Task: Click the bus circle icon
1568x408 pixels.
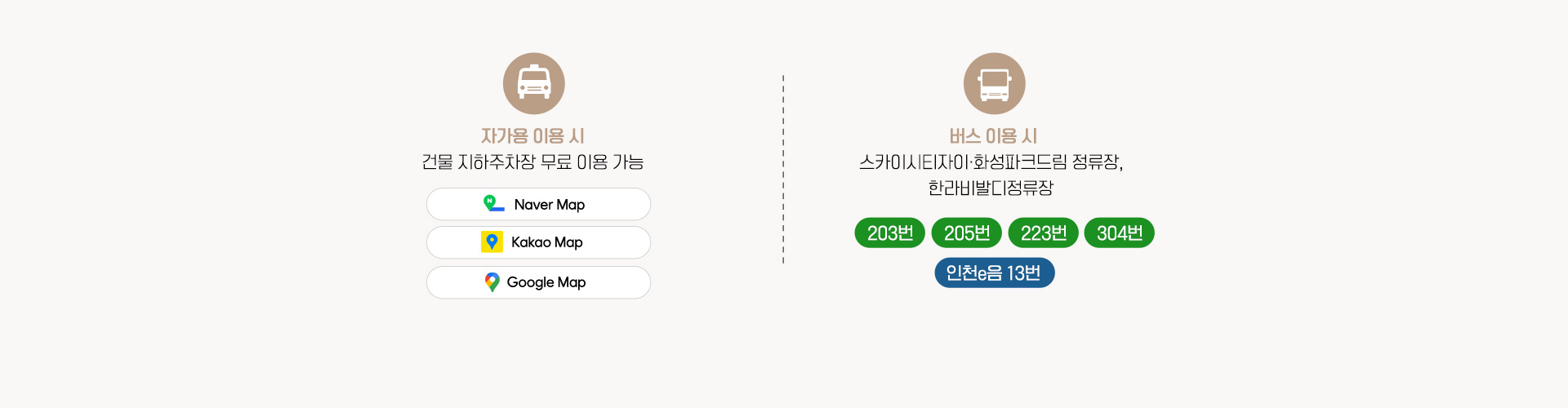Action: point(994,83)
